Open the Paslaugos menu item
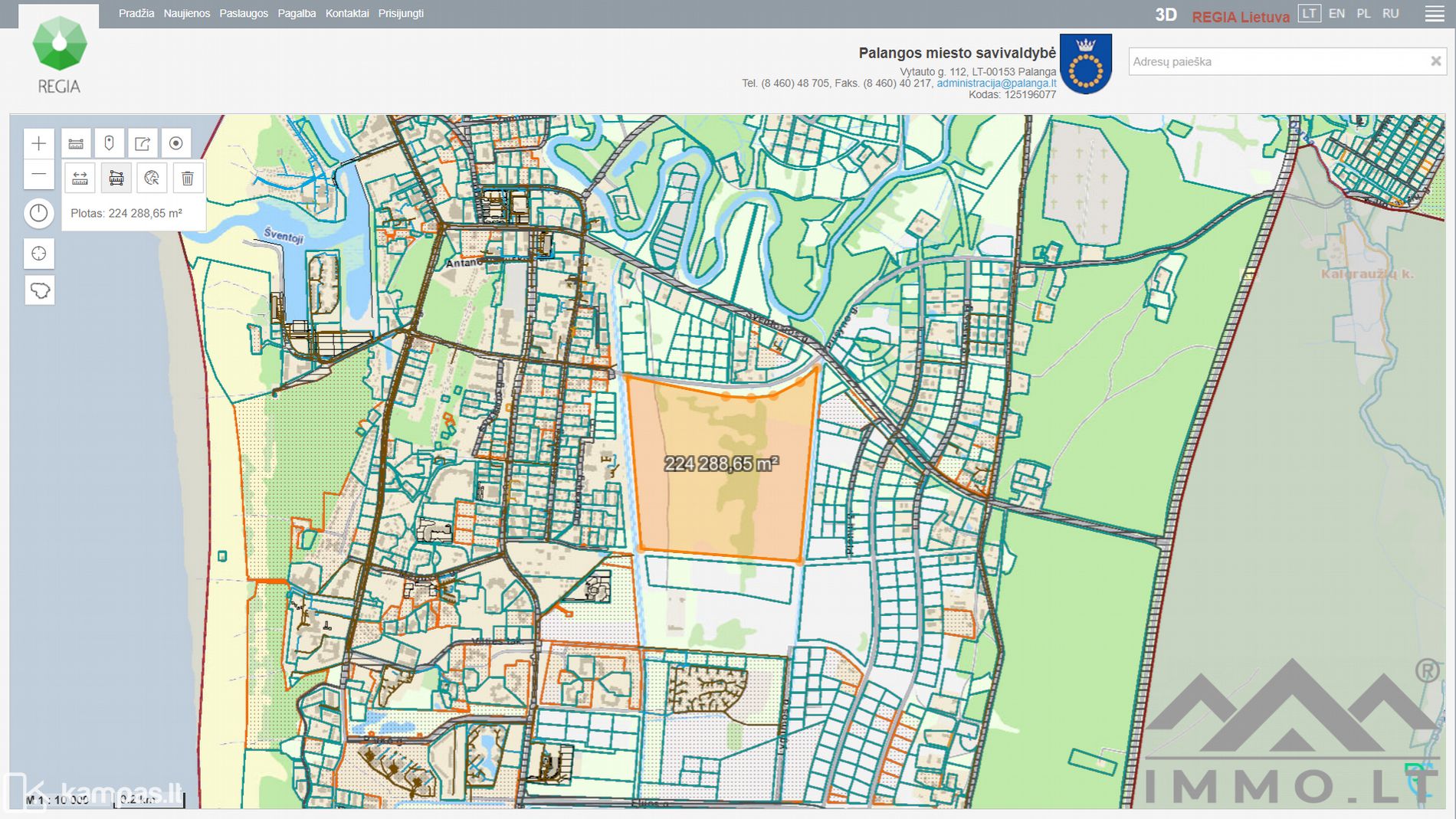 [244, 14]
